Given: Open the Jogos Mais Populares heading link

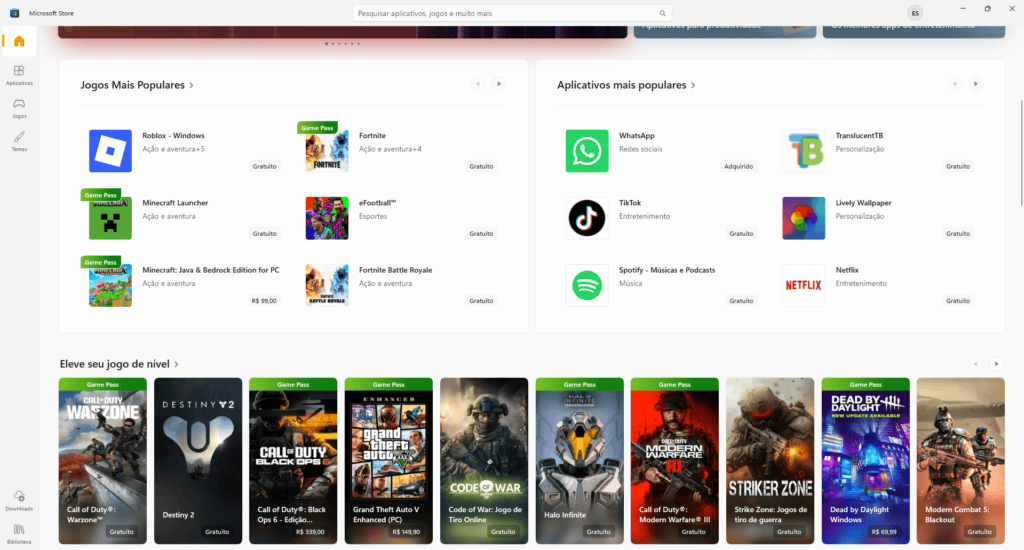Looking at the screenshot, I should pos(137,85).
